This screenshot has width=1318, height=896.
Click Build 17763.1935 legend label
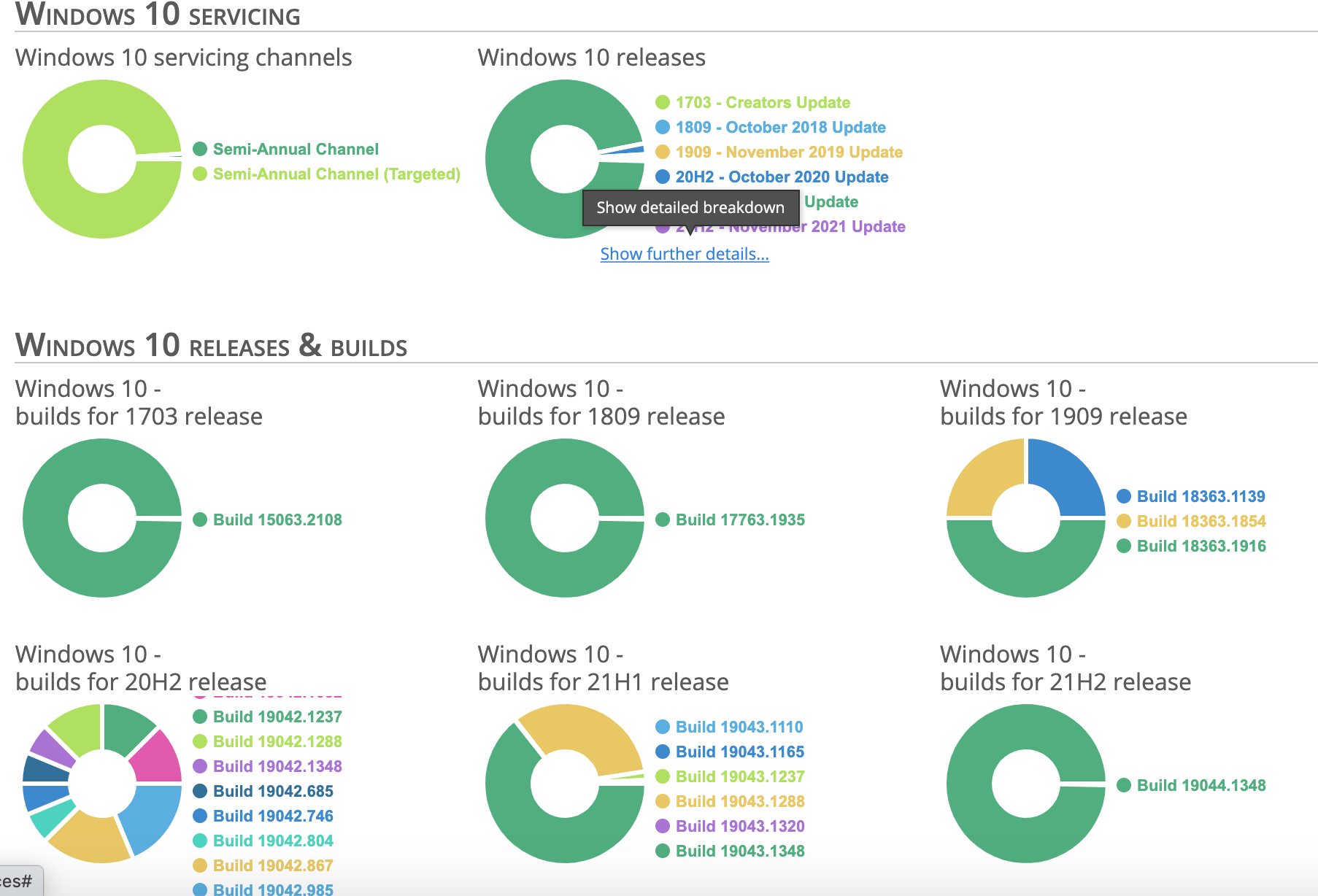(x=740, y=520)
